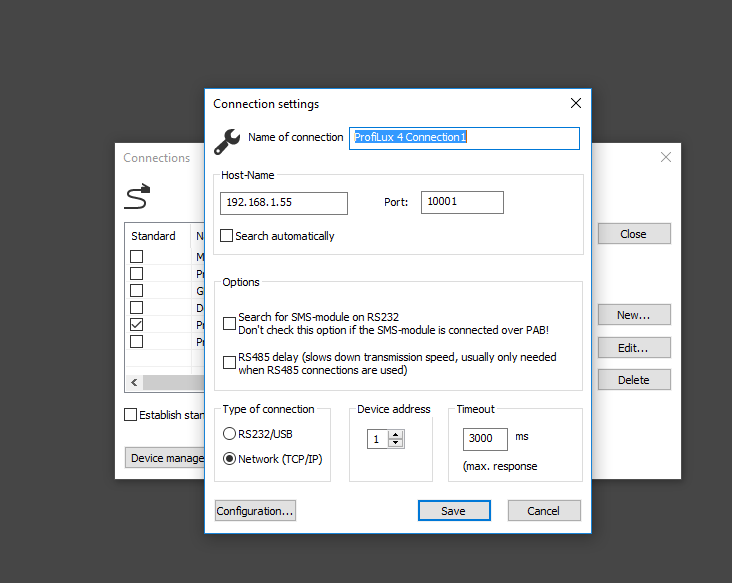
Task: Click the cable connection icon in Connections window
Action: (x=137, y=197)
